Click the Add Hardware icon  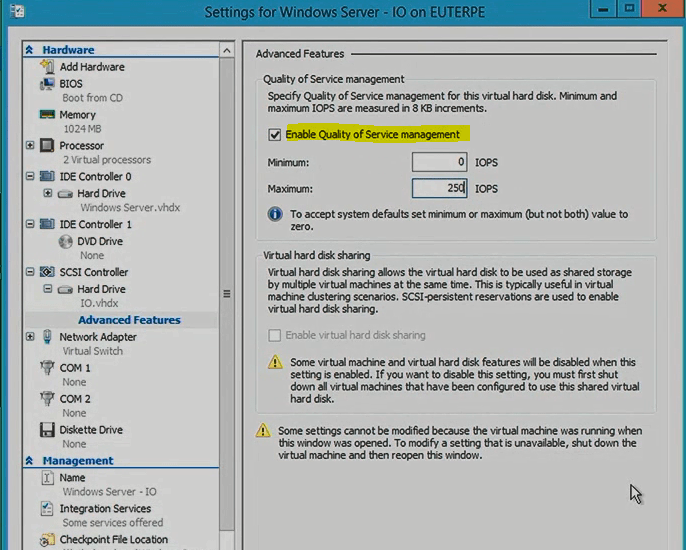47,67
